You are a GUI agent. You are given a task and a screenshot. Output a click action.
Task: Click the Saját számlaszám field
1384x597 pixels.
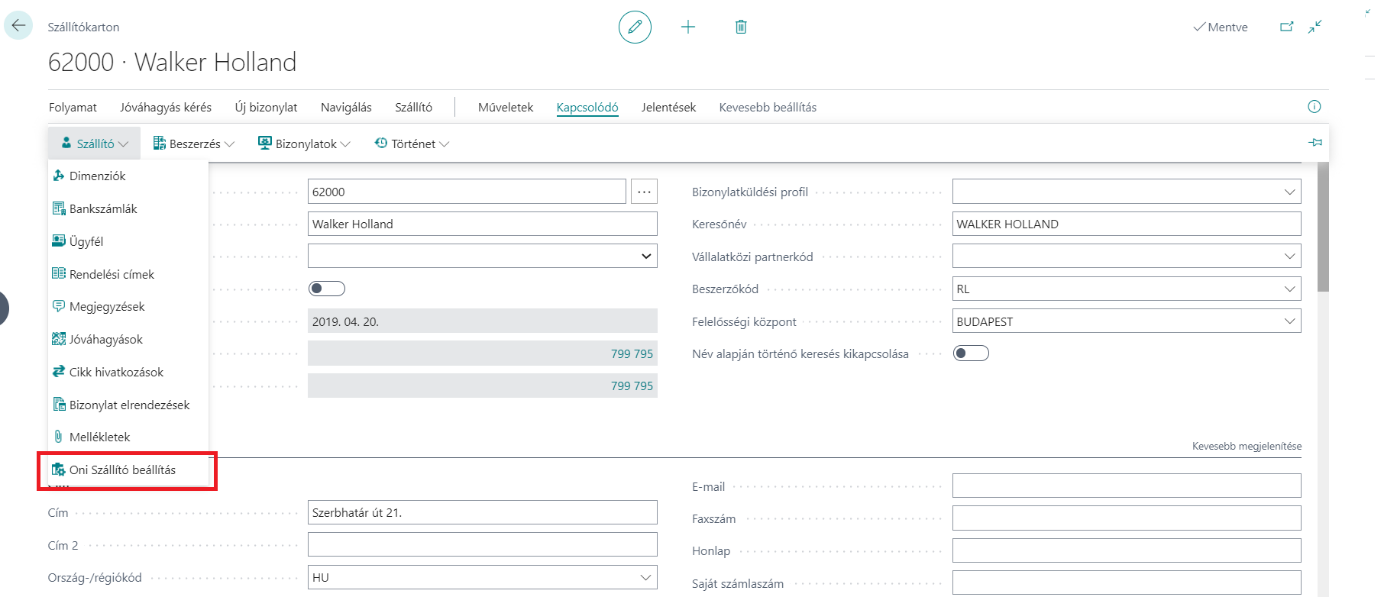1126,582
